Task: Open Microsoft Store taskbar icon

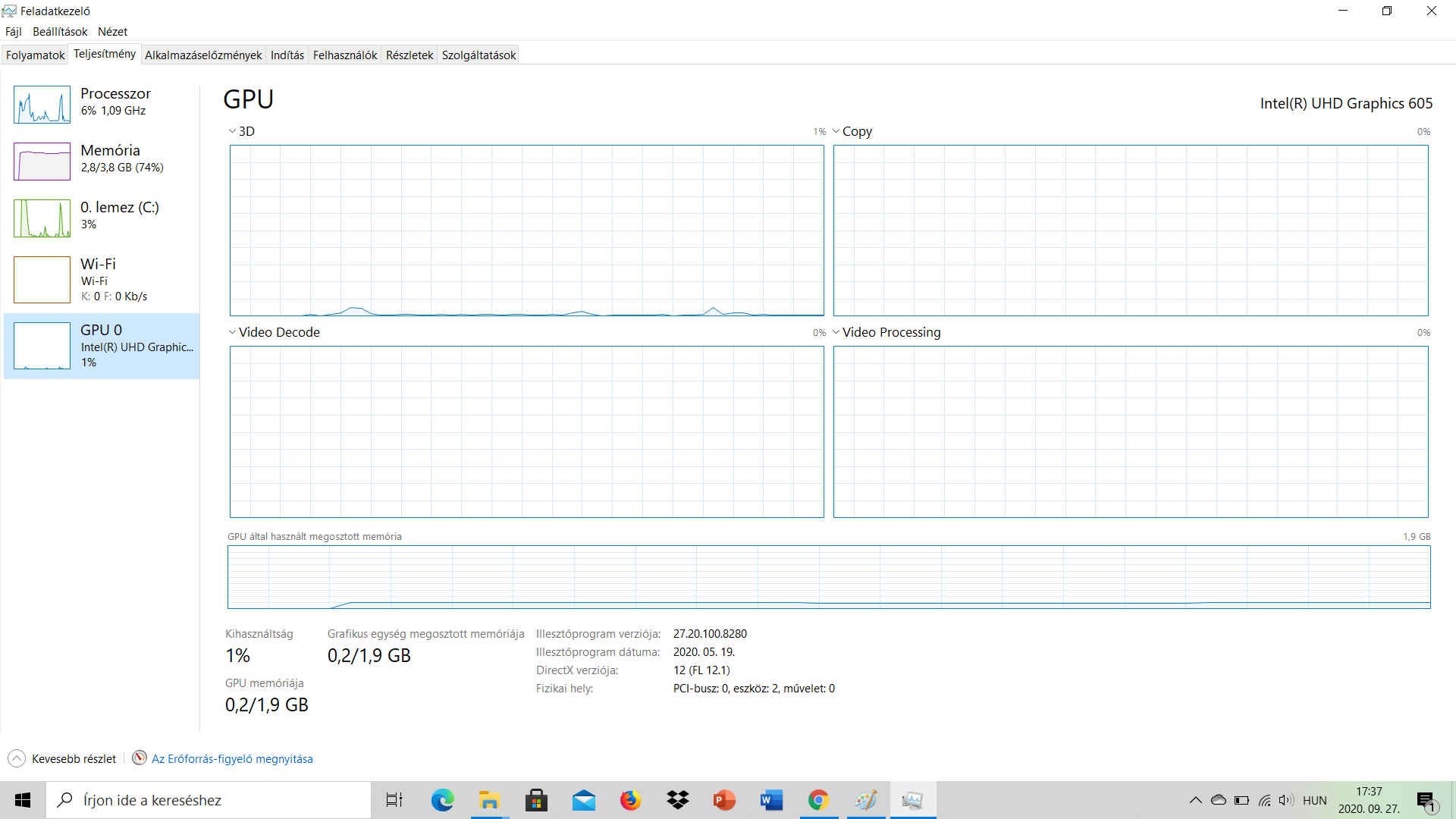Action: 536,800
